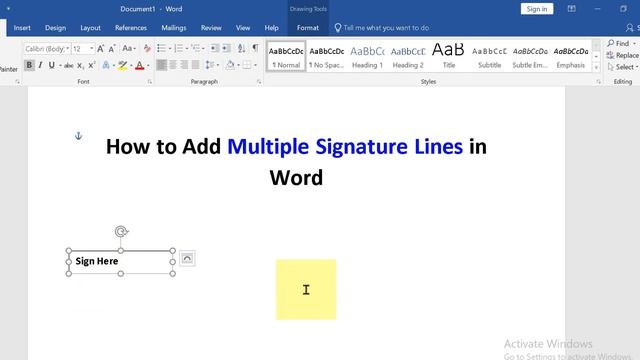Toggle Underline formatting

[x=51, y=65]
